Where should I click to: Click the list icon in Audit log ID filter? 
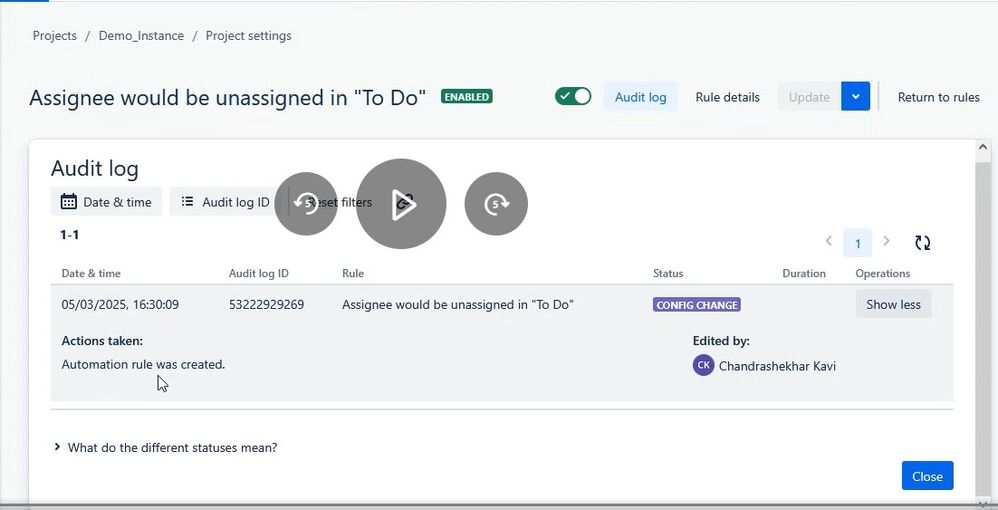(x=187, y=202)
